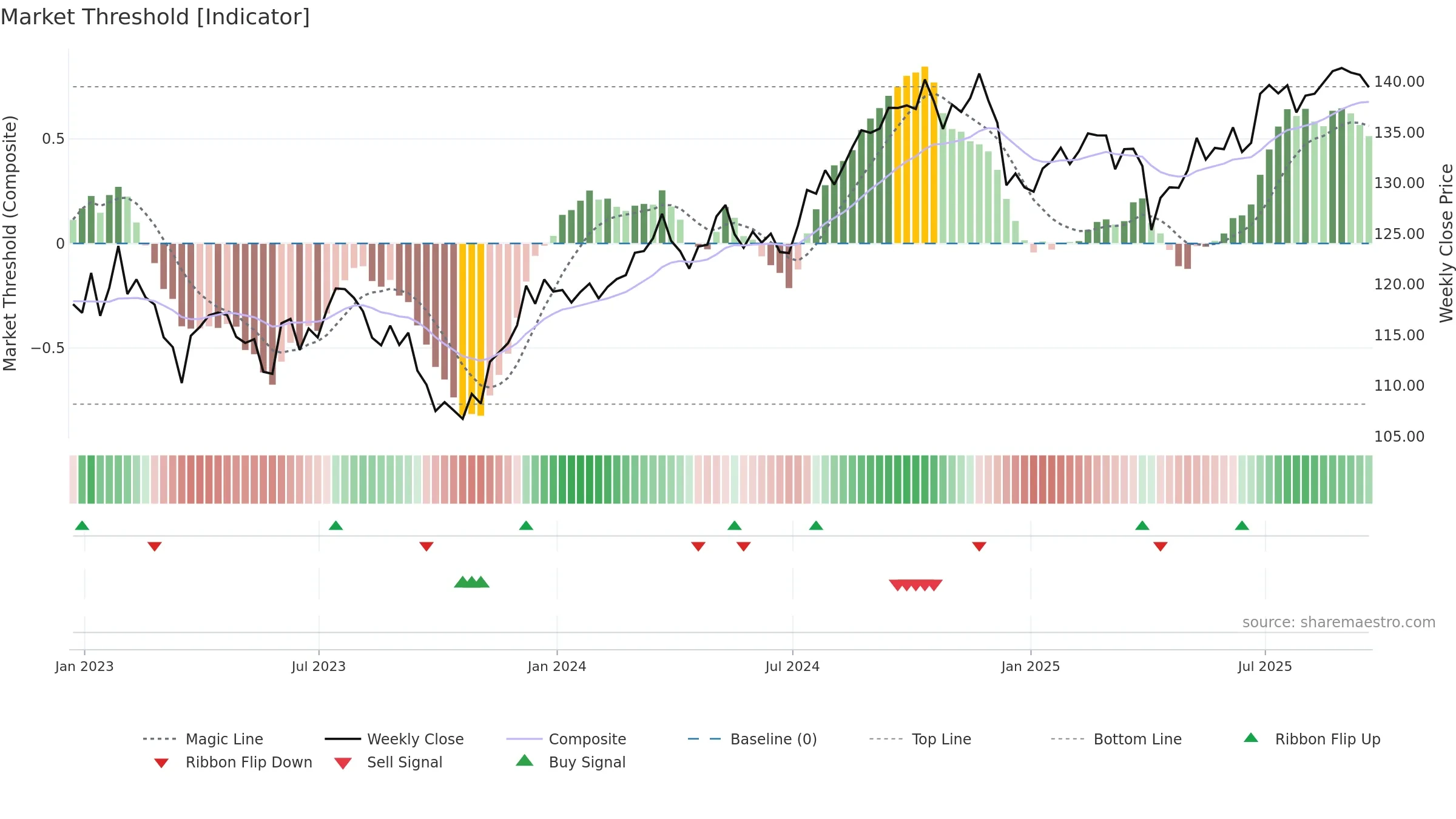
Task: Click the 120.00 price axis label
Action: (1399, 284)
